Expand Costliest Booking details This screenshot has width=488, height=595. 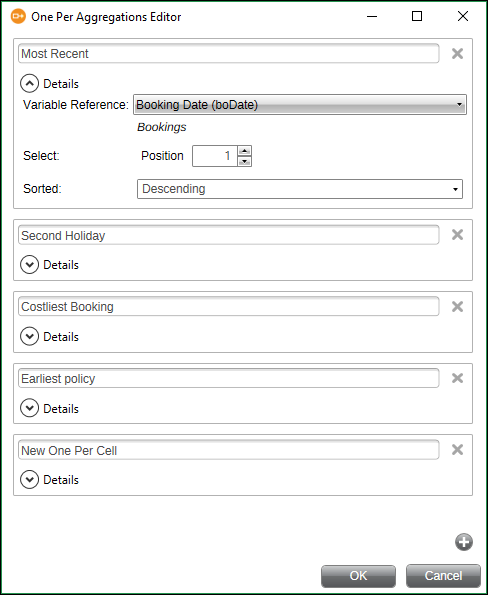[30, 336]
